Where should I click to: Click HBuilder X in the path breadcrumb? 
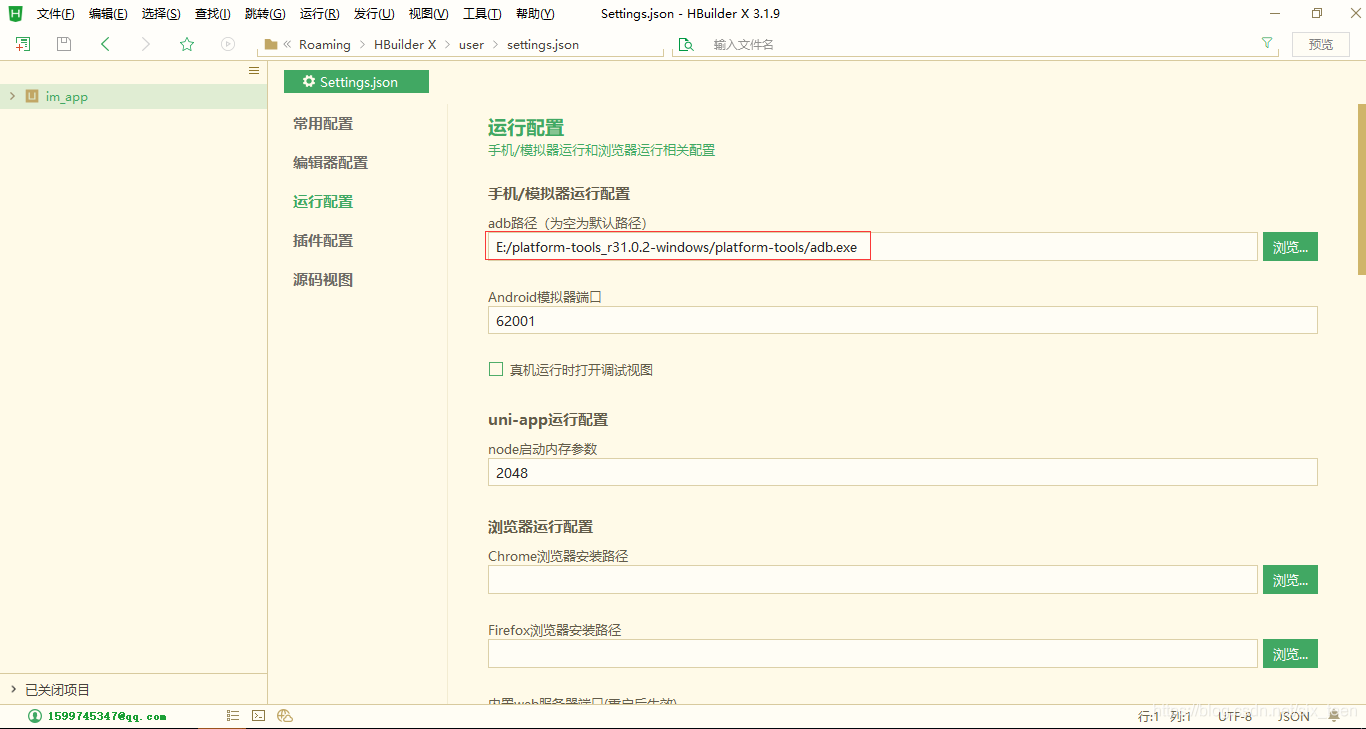tap(405, 44)
